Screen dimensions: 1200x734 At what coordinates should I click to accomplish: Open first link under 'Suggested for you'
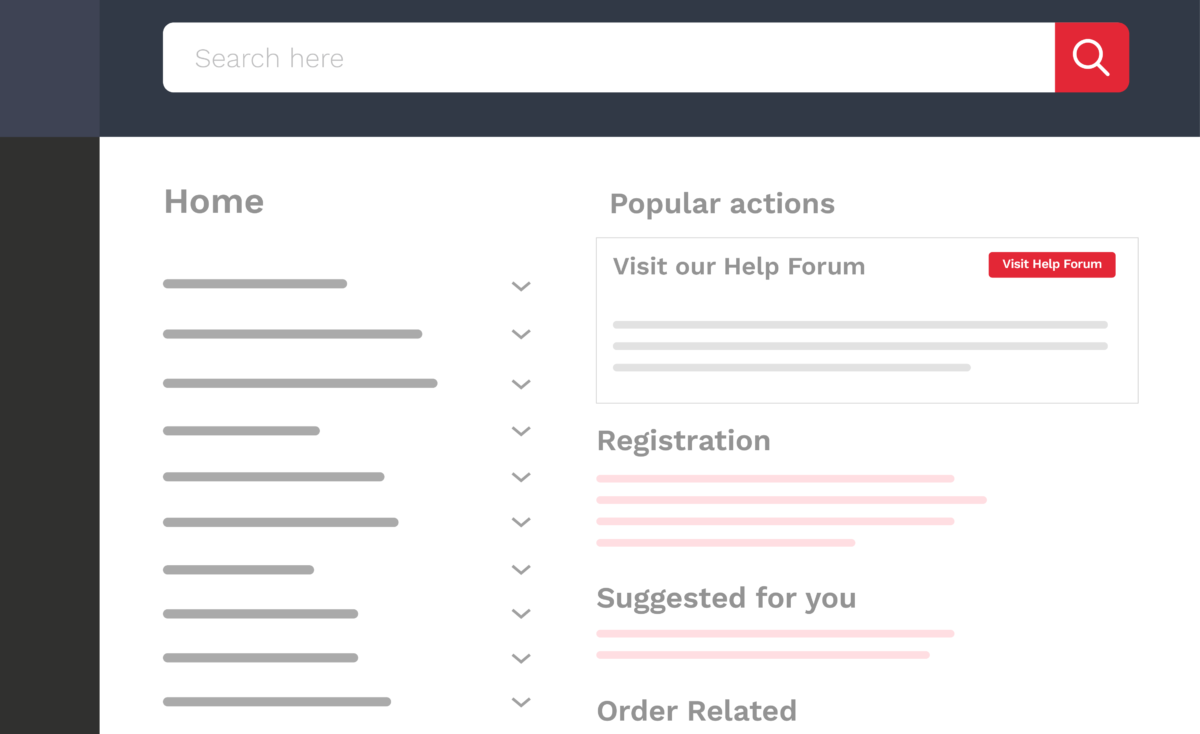775,634
